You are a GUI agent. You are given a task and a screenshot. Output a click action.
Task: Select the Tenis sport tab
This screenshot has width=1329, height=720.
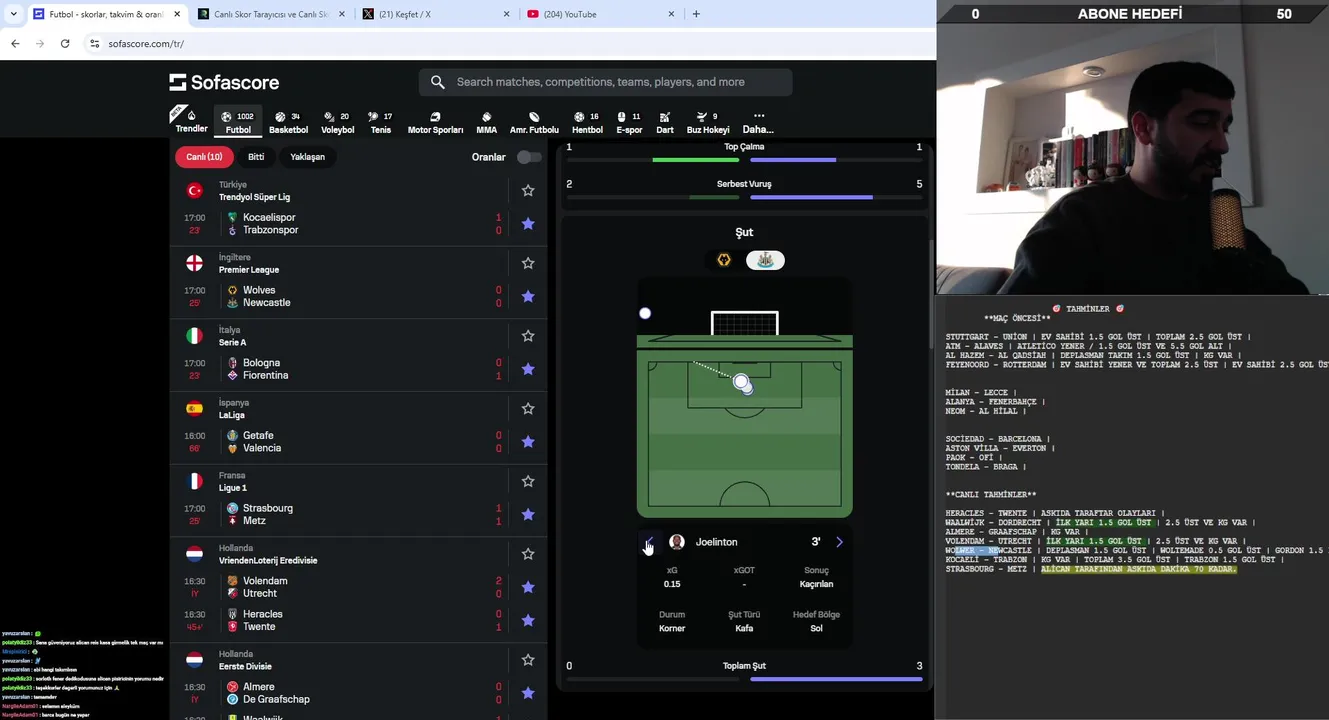click(x=380, y=122)
